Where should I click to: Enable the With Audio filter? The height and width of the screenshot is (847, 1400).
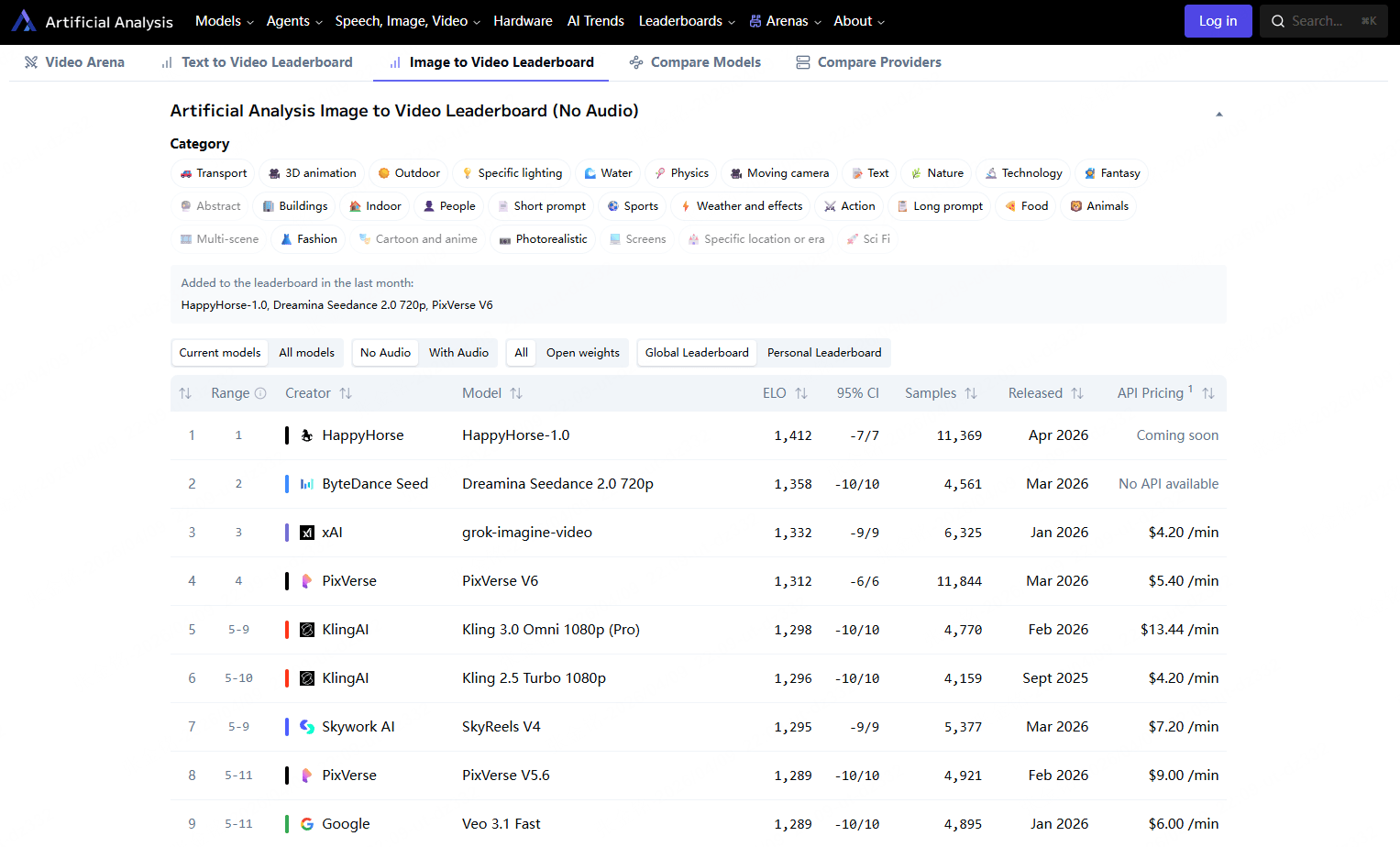[458, 353]
